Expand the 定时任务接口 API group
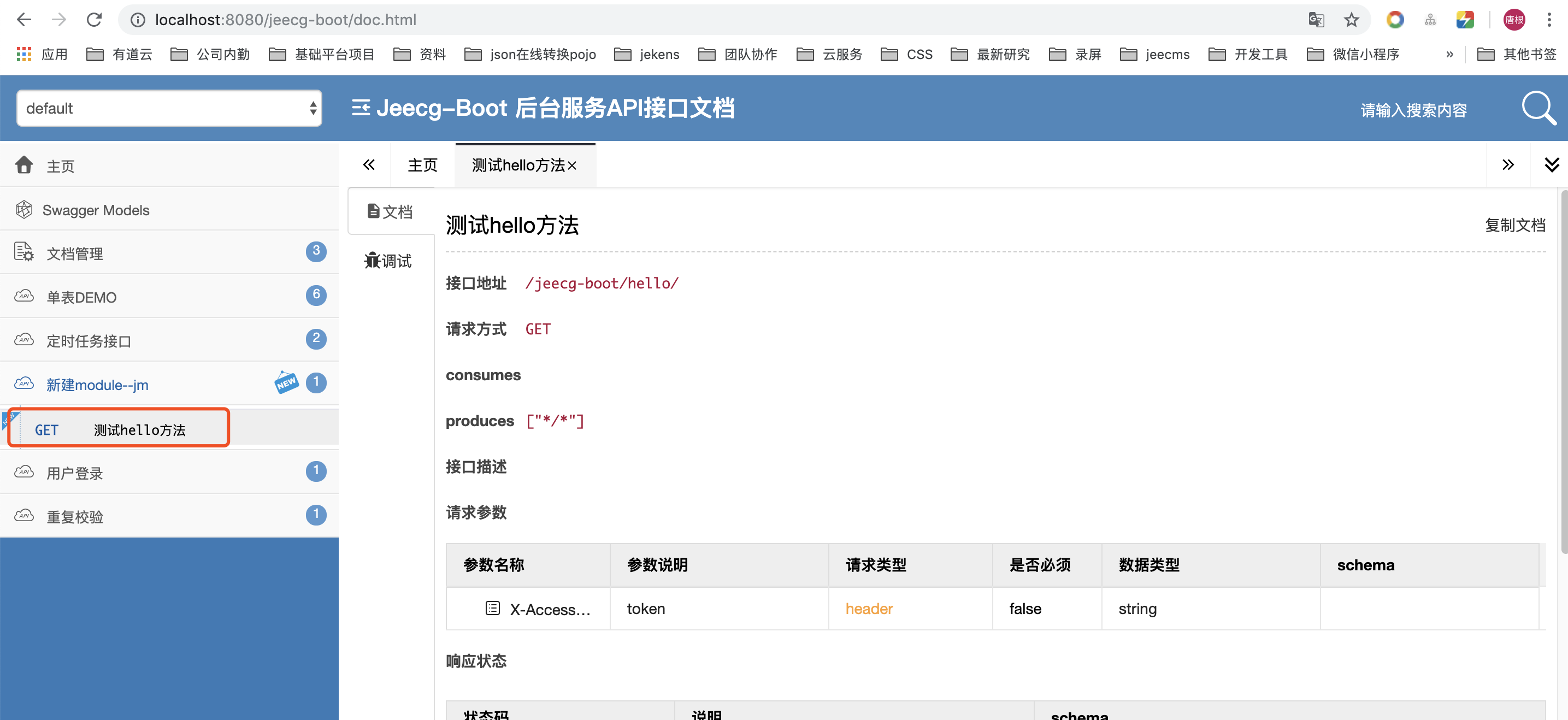Image resolution: width=1568 pixels, height=720 pixels. tap(169, 340)
